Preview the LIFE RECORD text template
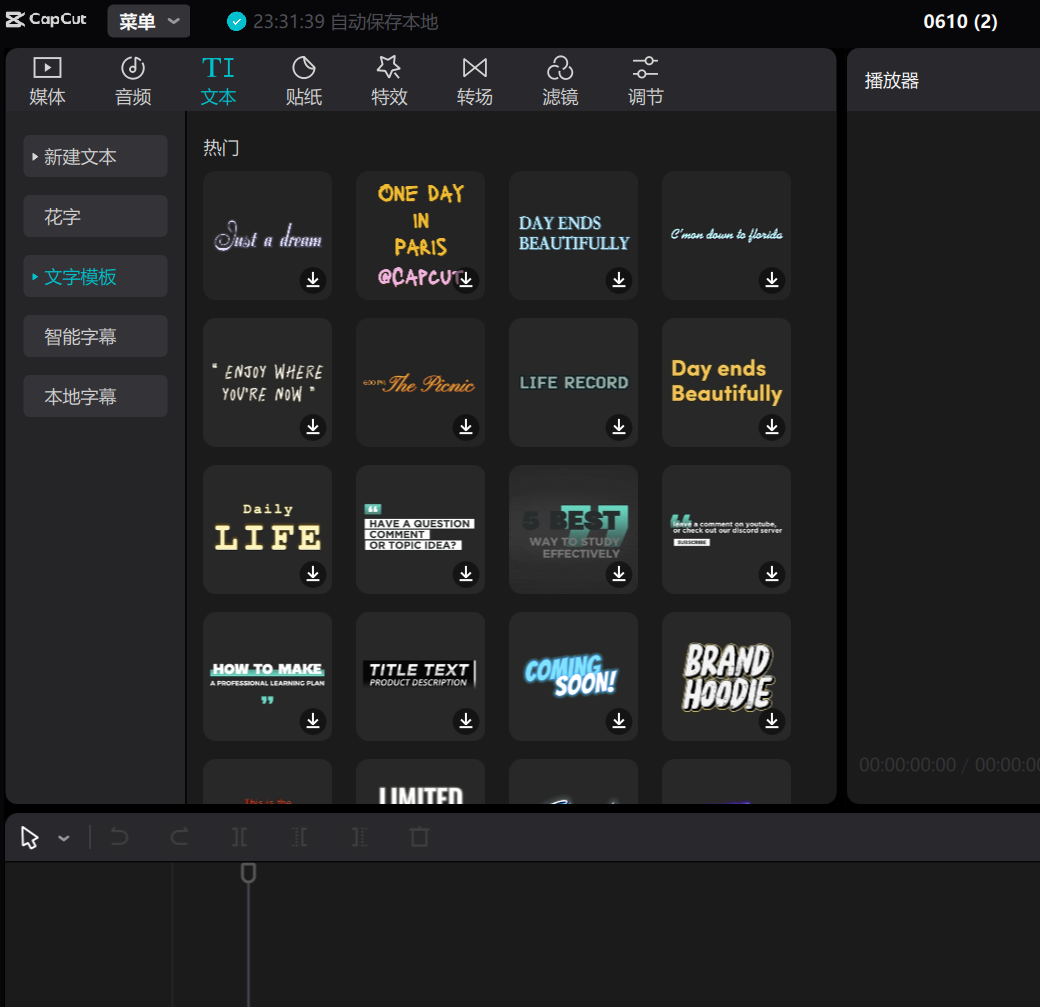The image size is (1040, 1007). (574, 382)
